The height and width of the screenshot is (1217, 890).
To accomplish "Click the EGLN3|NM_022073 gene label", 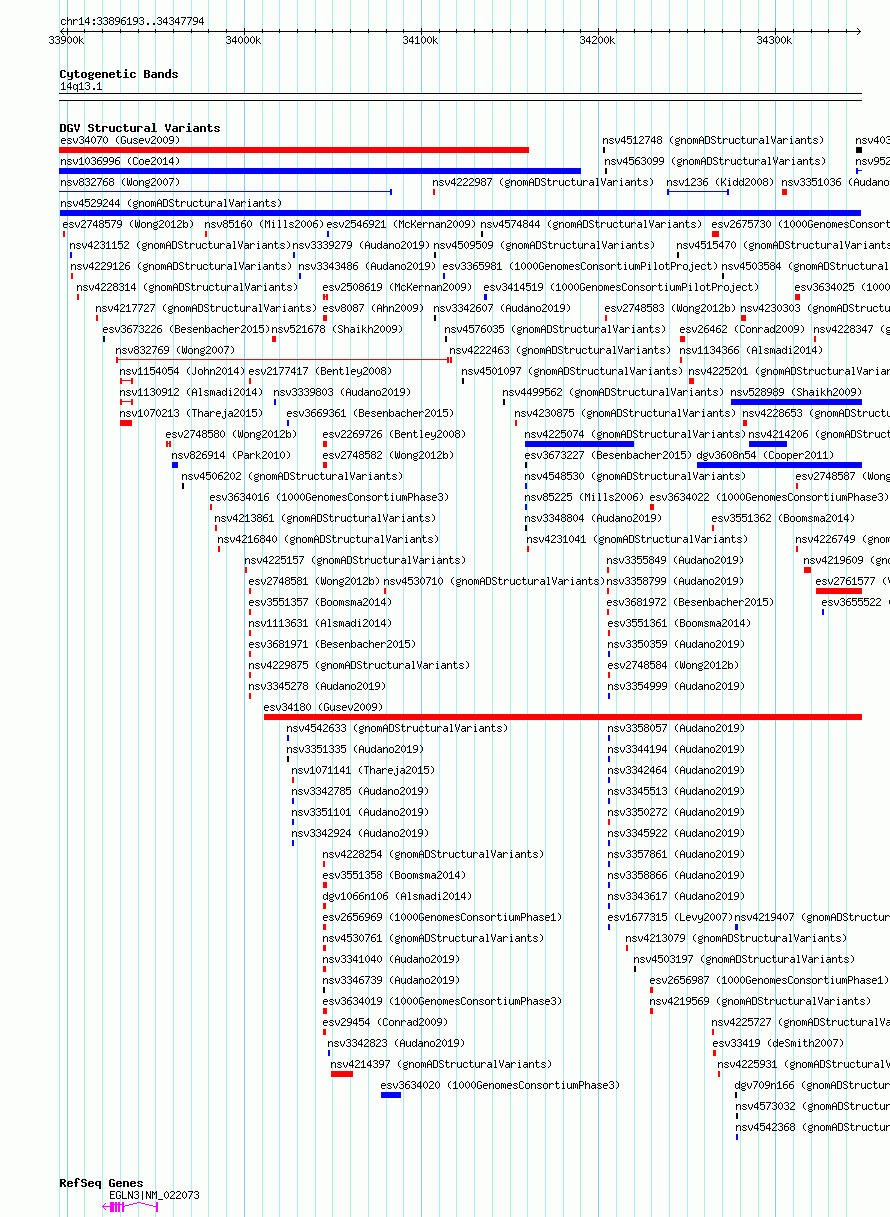I will [154, 1195].
